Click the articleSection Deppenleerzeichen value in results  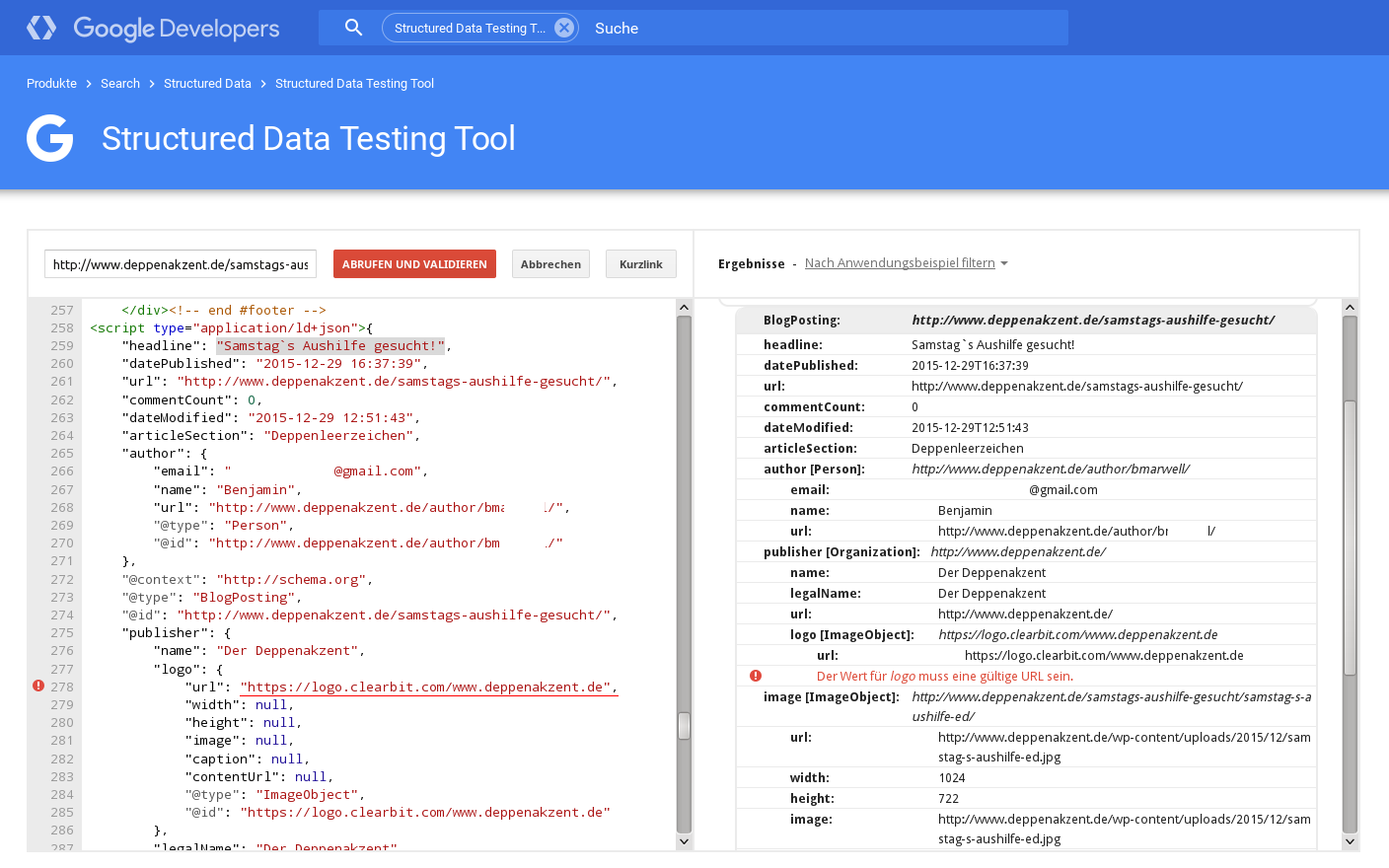(968, 448)
